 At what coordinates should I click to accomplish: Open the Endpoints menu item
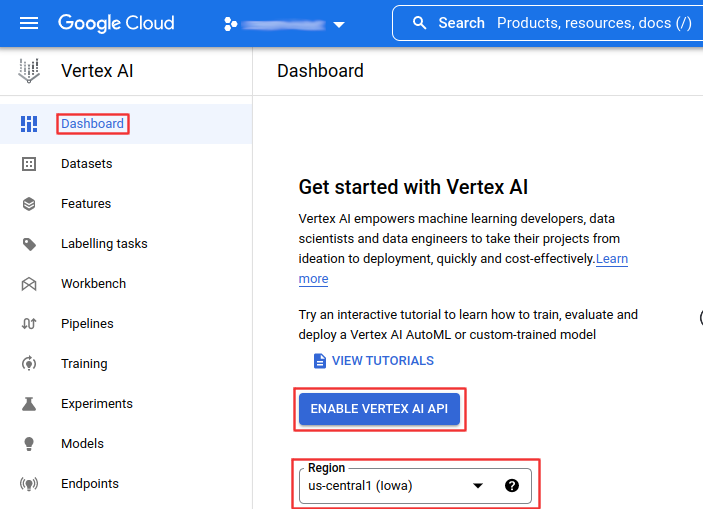(x=90, y=483)
